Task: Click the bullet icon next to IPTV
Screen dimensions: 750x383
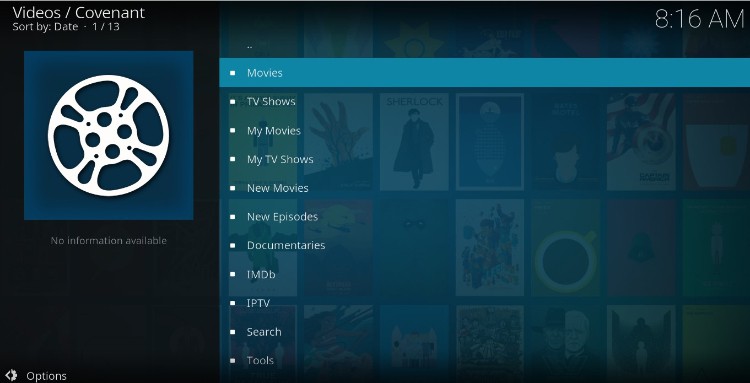Action: (232, 303)
